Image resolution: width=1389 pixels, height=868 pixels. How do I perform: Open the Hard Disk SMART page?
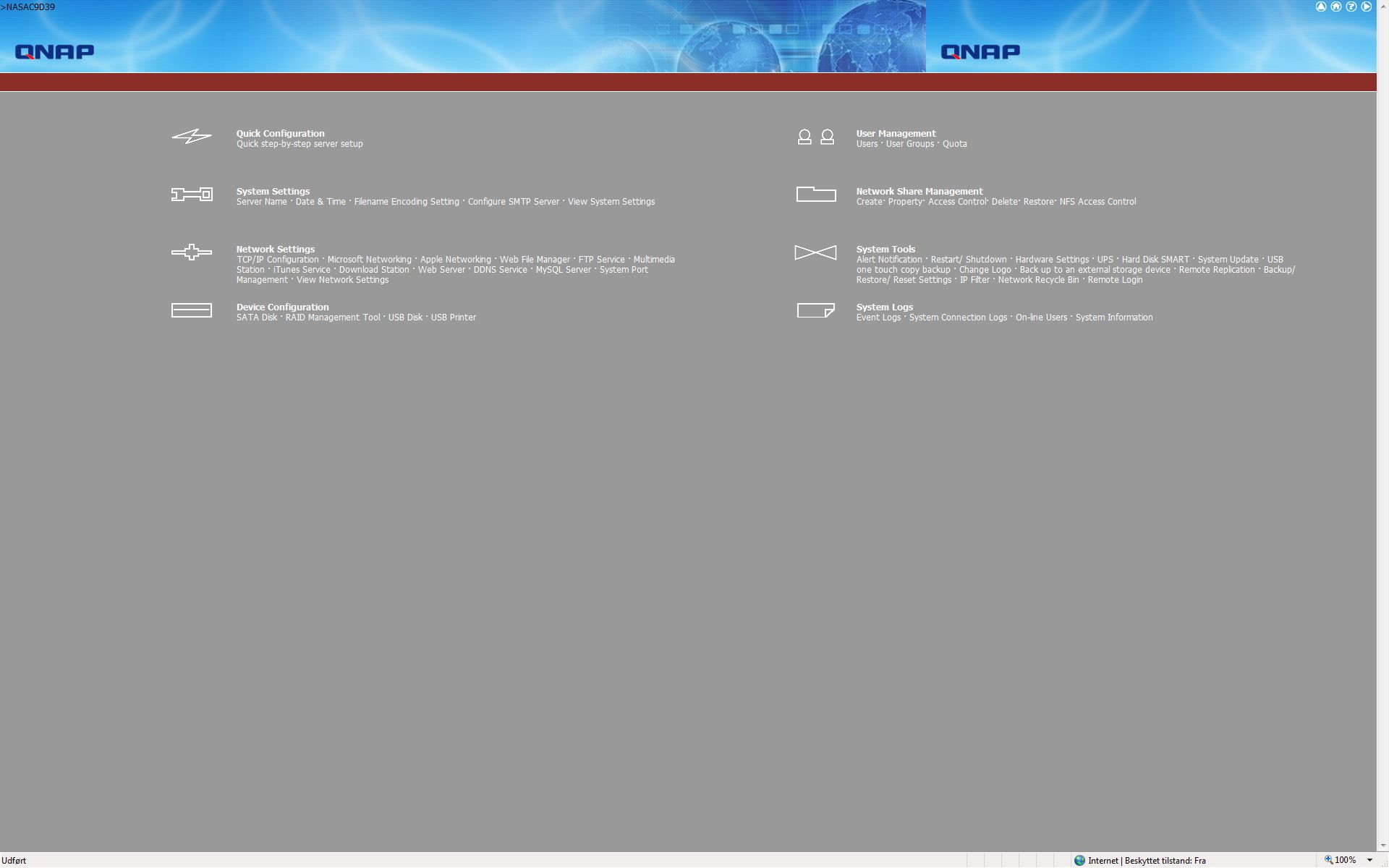1155,260
